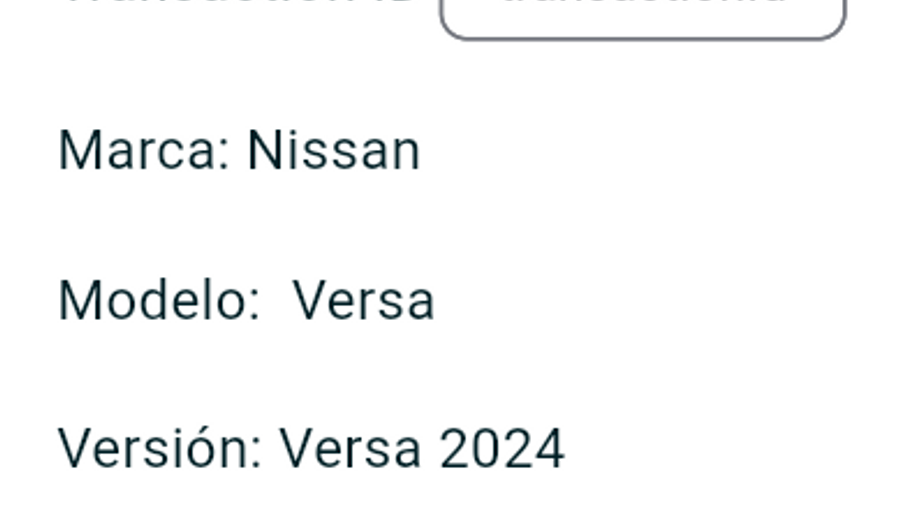Click the capital M in "Modelo"
The width and height of the screenshot is (900, 525).
[79, 300]
